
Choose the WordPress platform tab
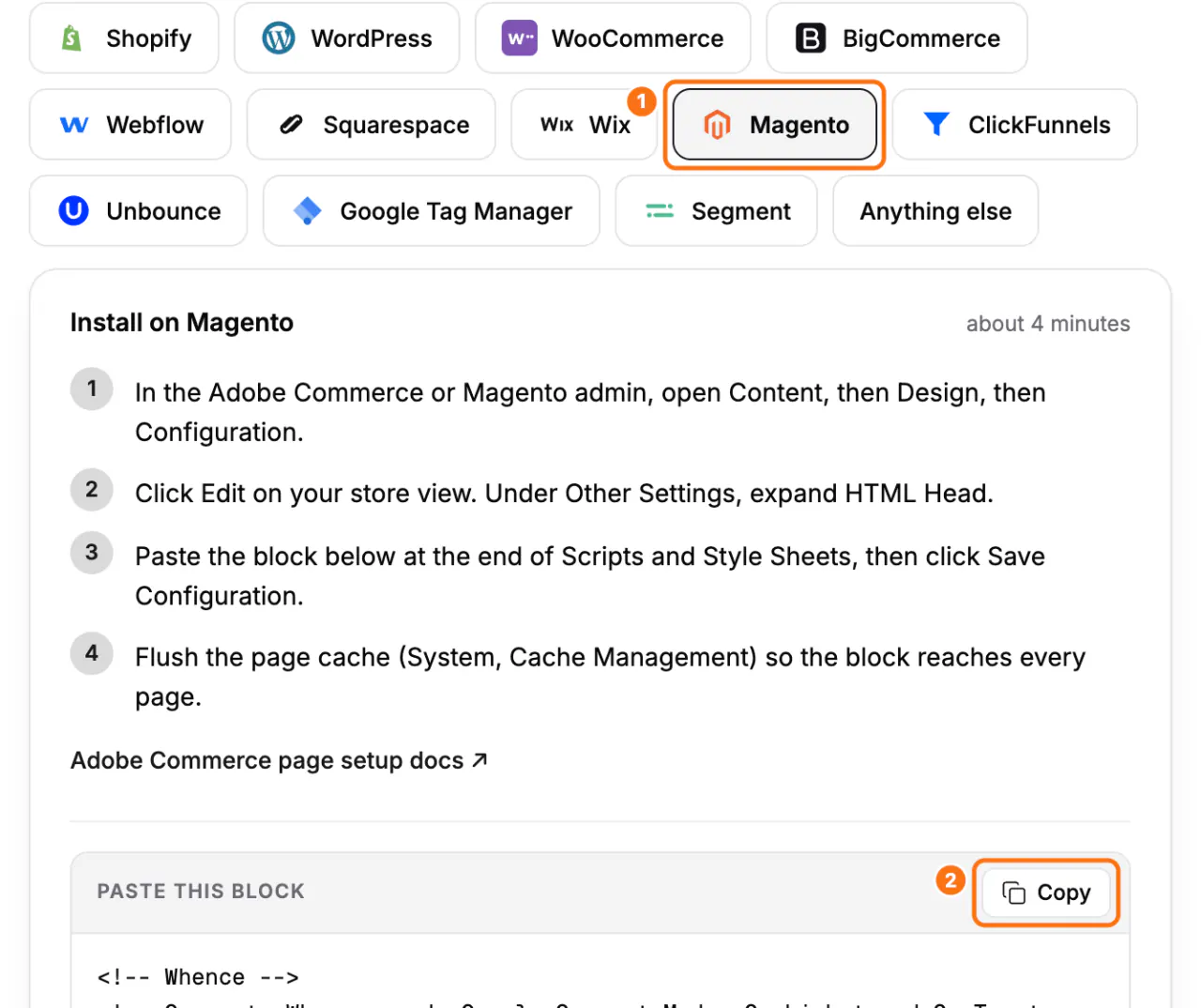[347, 38]
